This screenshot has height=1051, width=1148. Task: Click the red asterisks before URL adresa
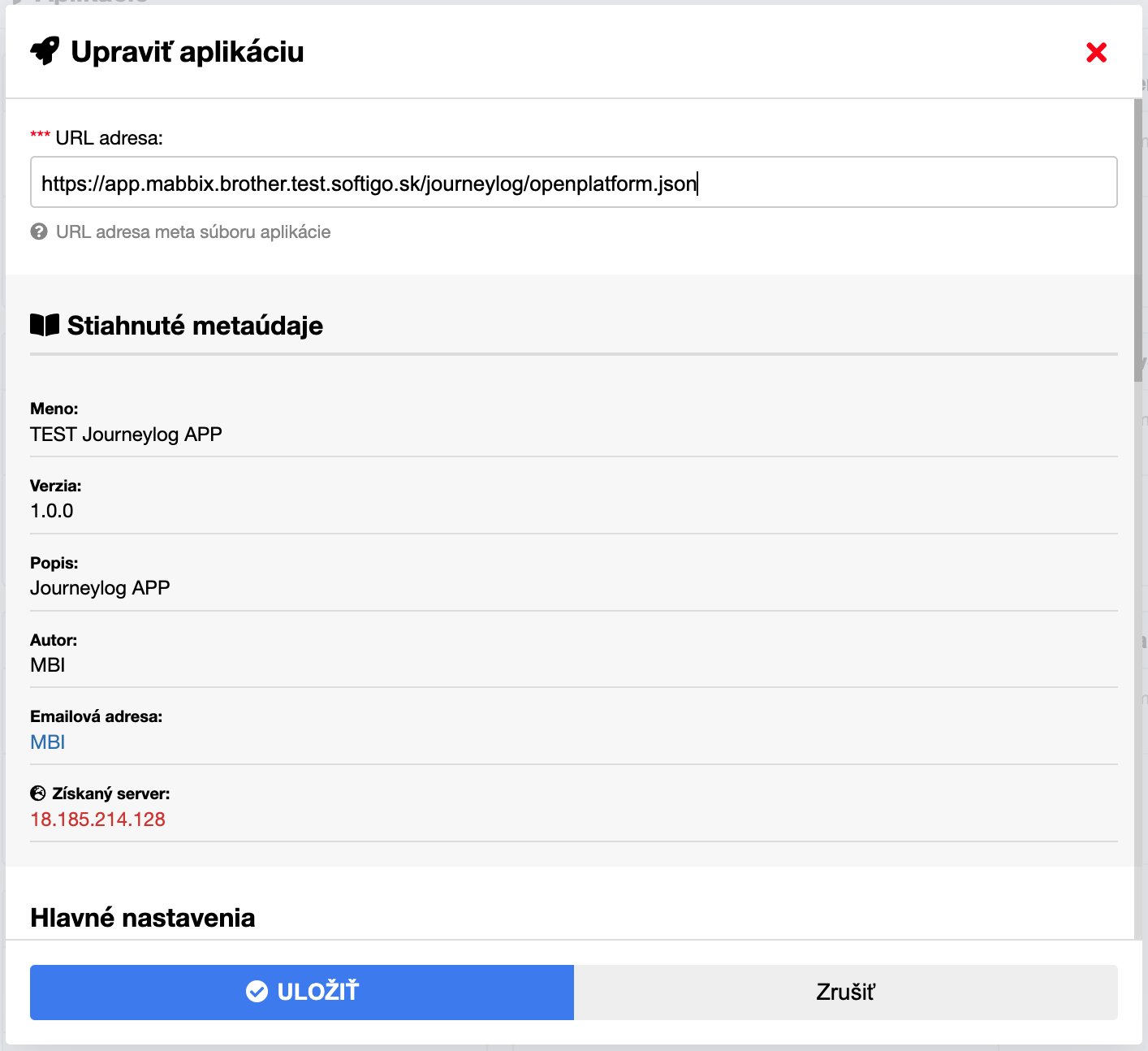pos(41,135)
